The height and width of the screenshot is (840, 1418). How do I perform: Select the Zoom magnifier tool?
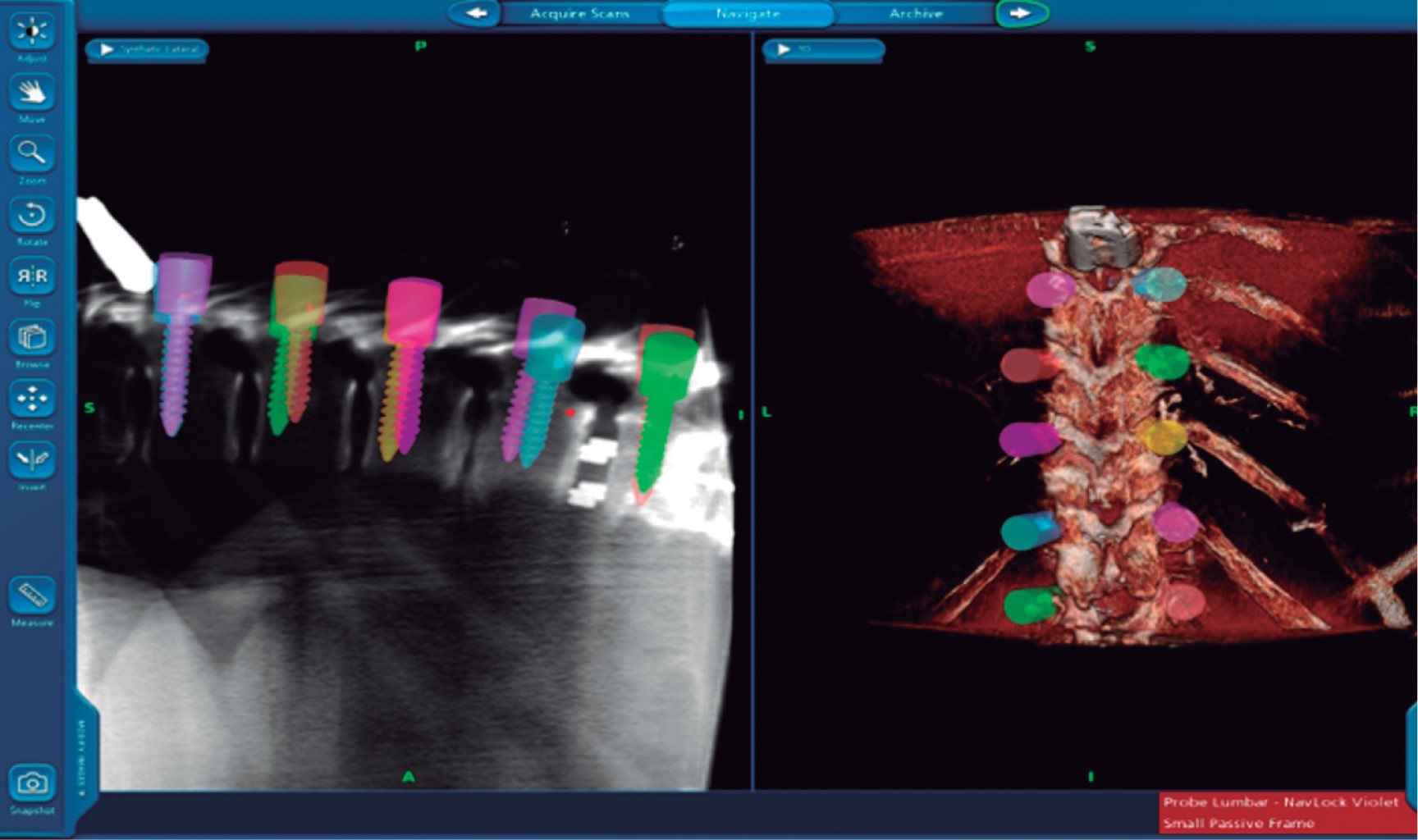(x=32, y=153)
